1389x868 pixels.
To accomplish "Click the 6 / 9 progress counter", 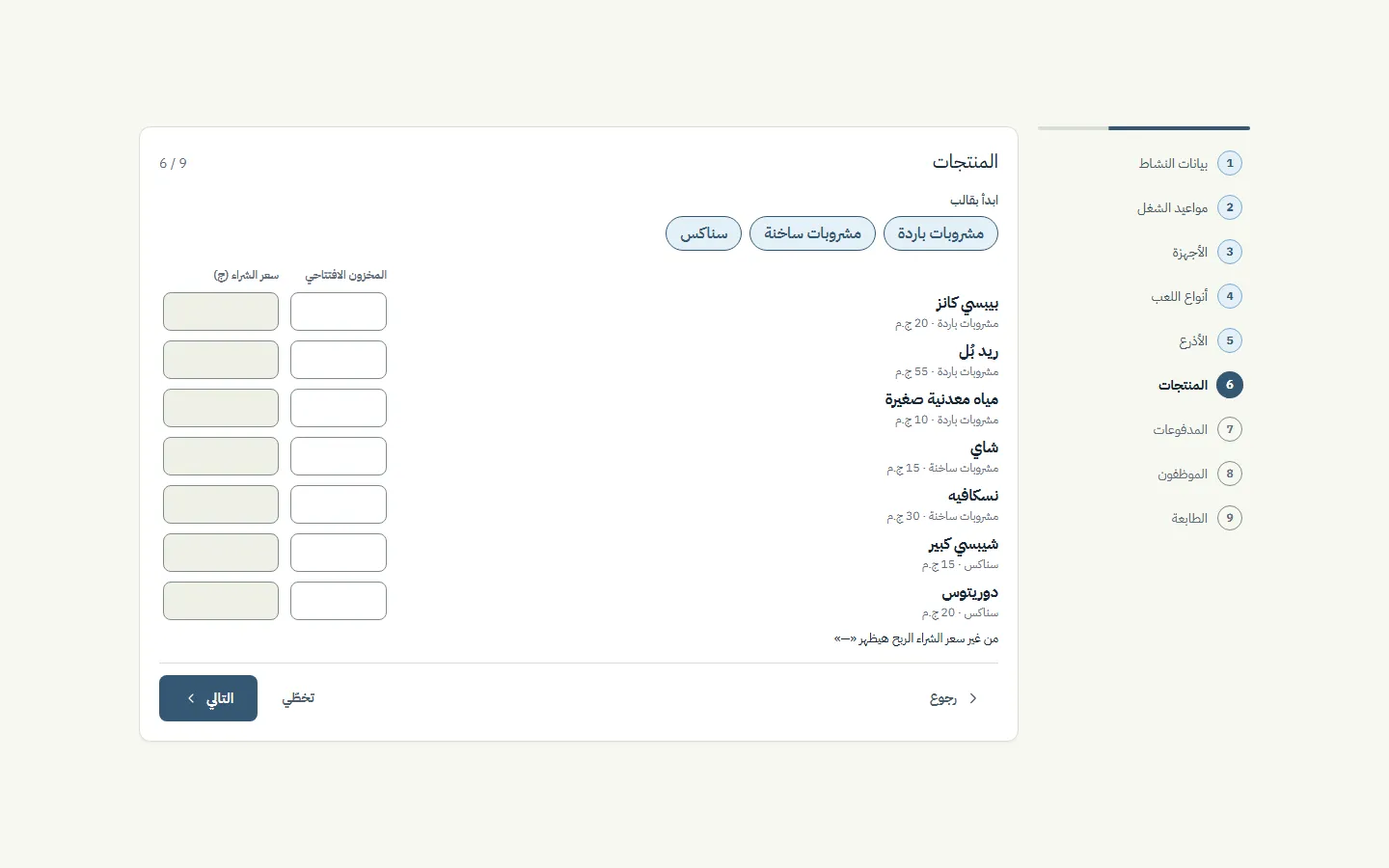I will click(x=174, y=163).
